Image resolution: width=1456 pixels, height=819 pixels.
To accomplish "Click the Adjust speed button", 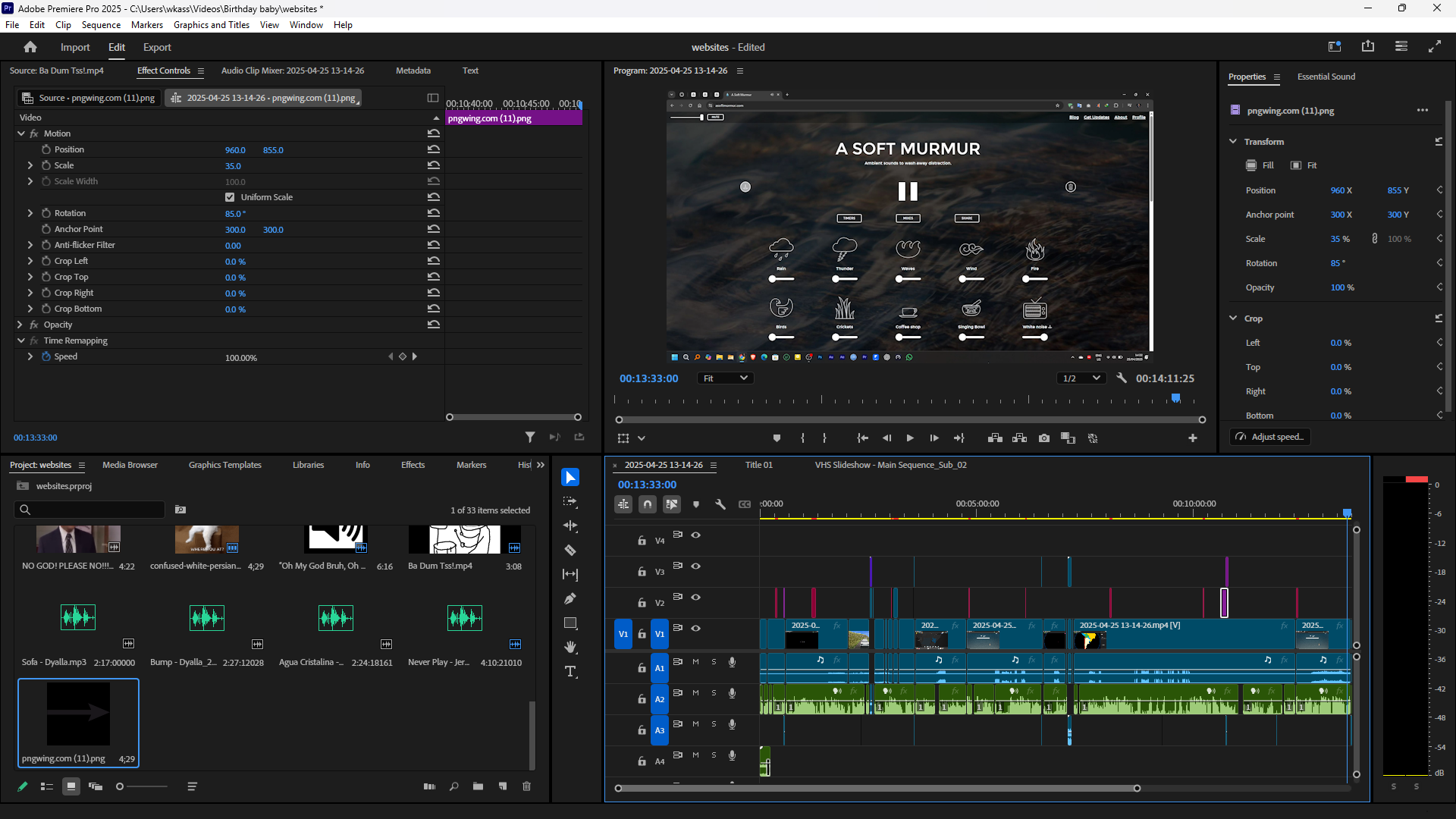I will pos(1269,437).
